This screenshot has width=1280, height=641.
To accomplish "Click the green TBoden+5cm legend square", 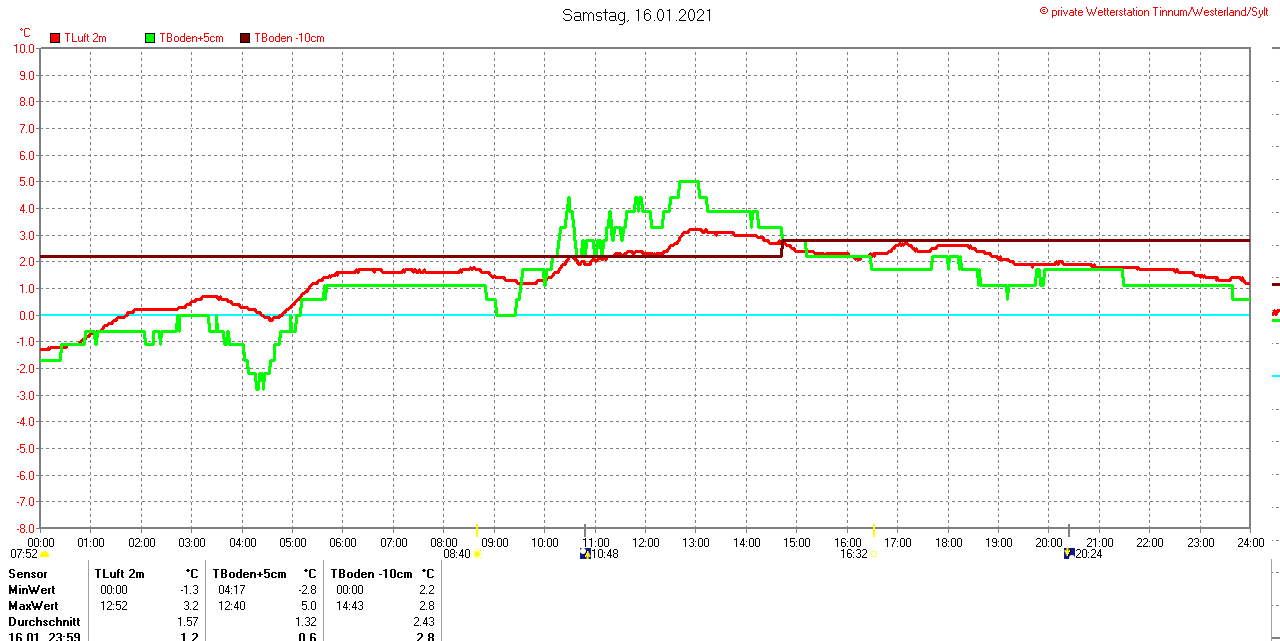I will (151, 38).
